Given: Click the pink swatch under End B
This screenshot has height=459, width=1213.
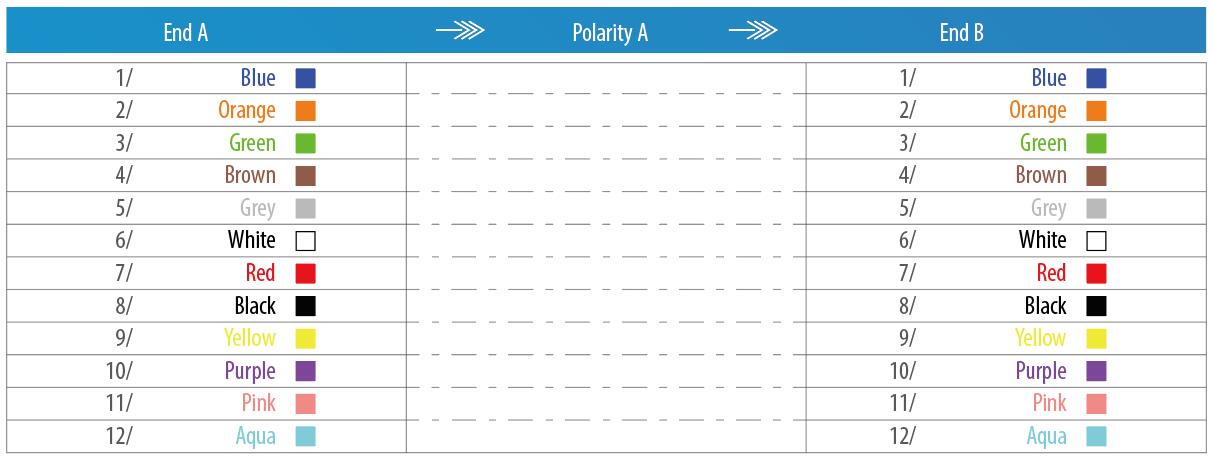Looking at the screenshot, I should pyautogui.click(x=1097, y=403).
